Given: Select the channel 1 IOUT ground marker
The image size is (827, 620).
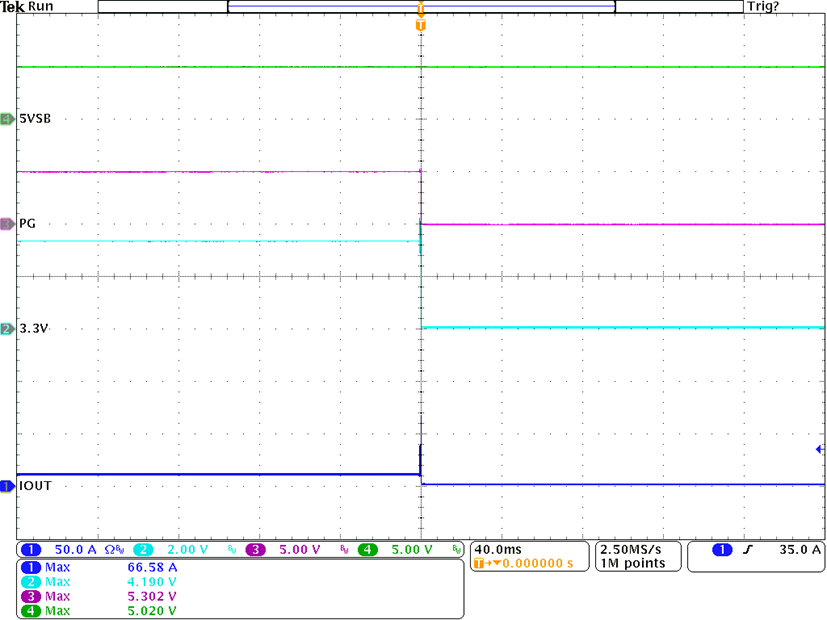Looking at the screenshot, I should 8,486.
